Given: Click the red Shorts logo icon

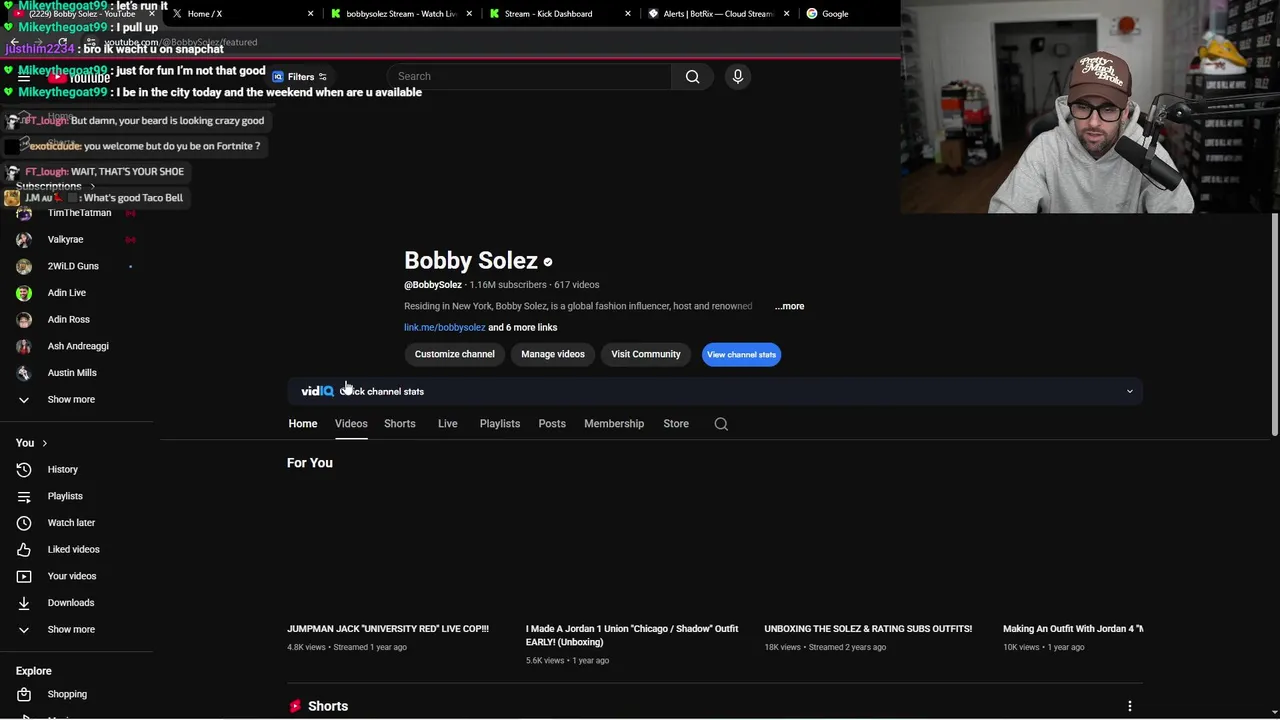Looking at the screenshot, I should coord(295,706).
